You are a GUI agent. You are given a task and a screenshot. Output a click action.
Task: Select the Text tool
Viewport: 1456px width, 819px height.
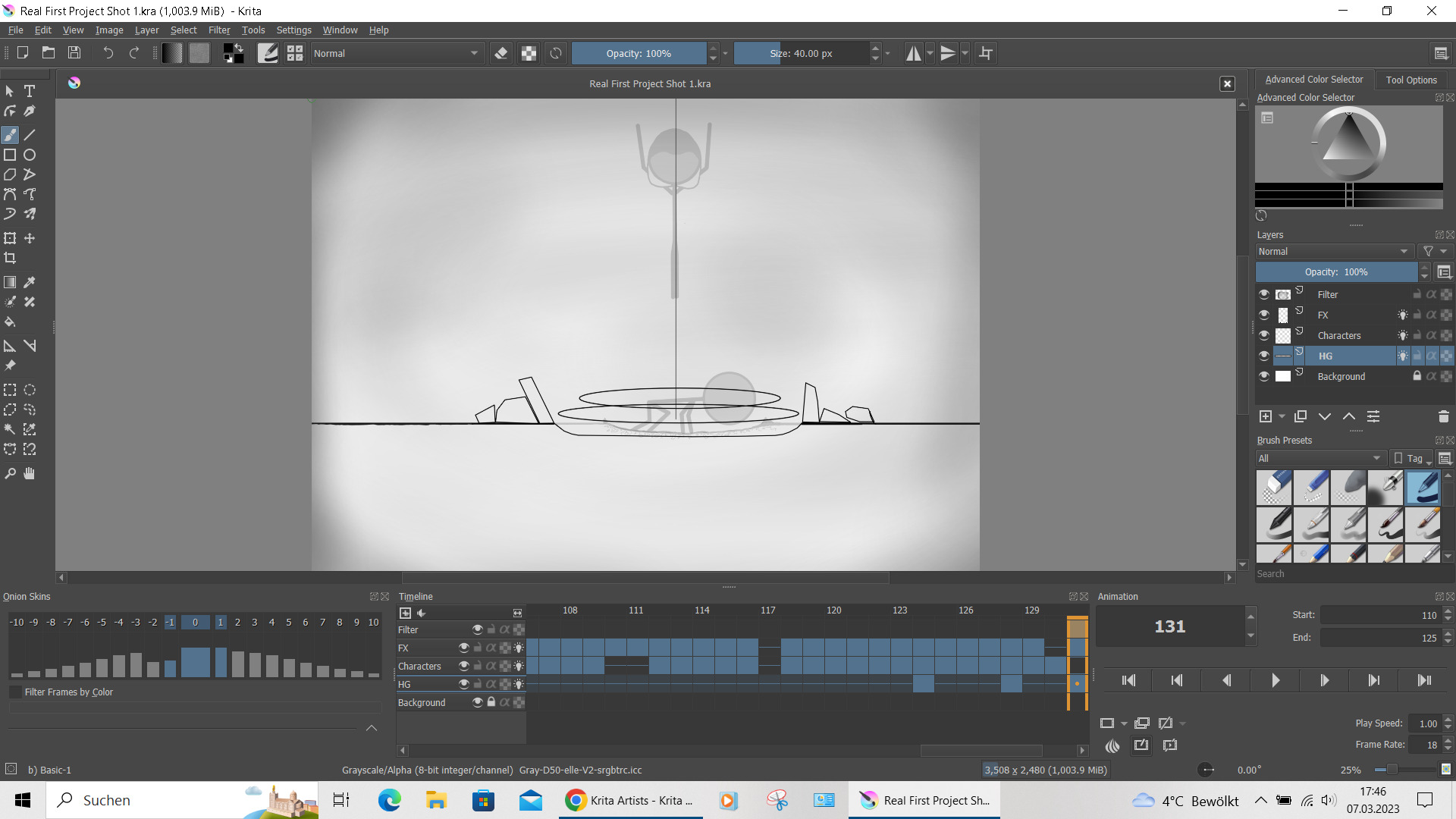coord(30,91)
